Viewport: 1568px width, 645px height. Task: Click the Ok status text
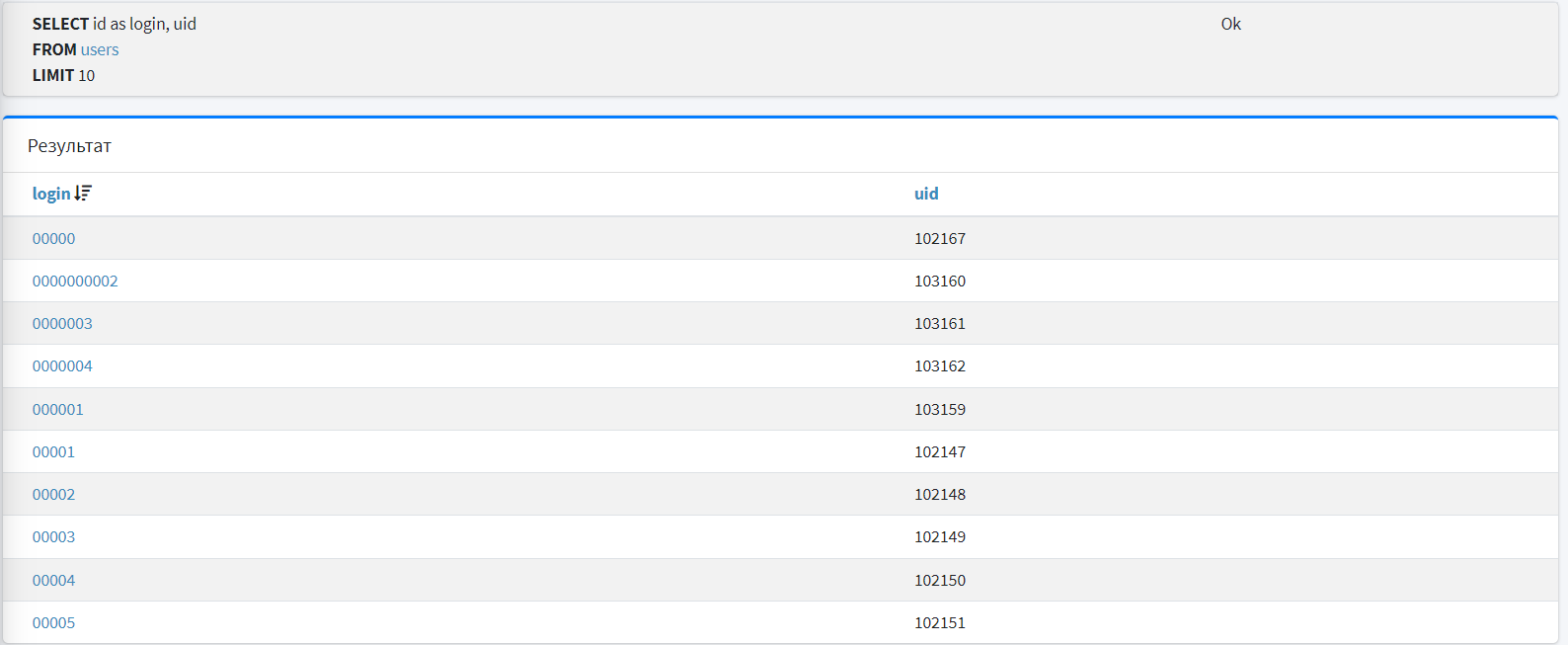pos(1230,24)
